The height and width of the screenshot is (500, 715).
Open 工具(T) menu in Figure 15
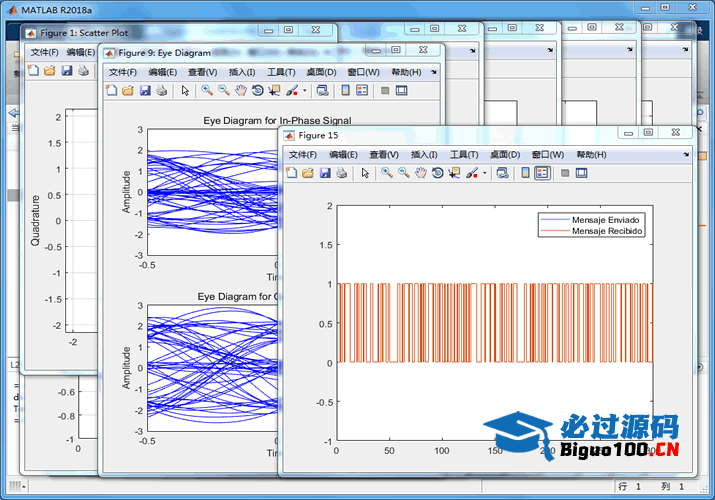click(x=464, y=155)
